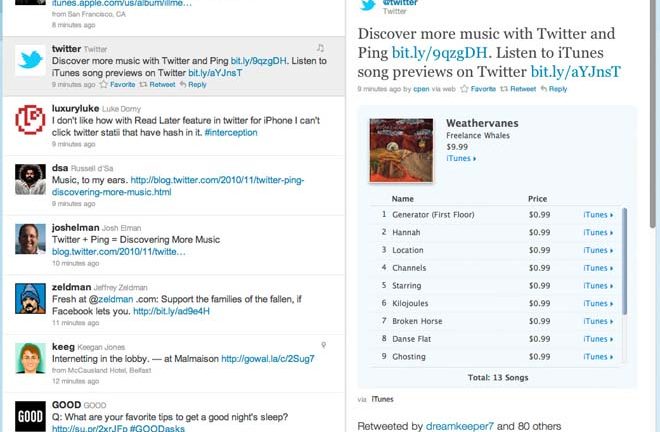This screenshot has width=660, height=432.
Task: Click the "Total: 13 Songs" text
Action: [498, 378]
